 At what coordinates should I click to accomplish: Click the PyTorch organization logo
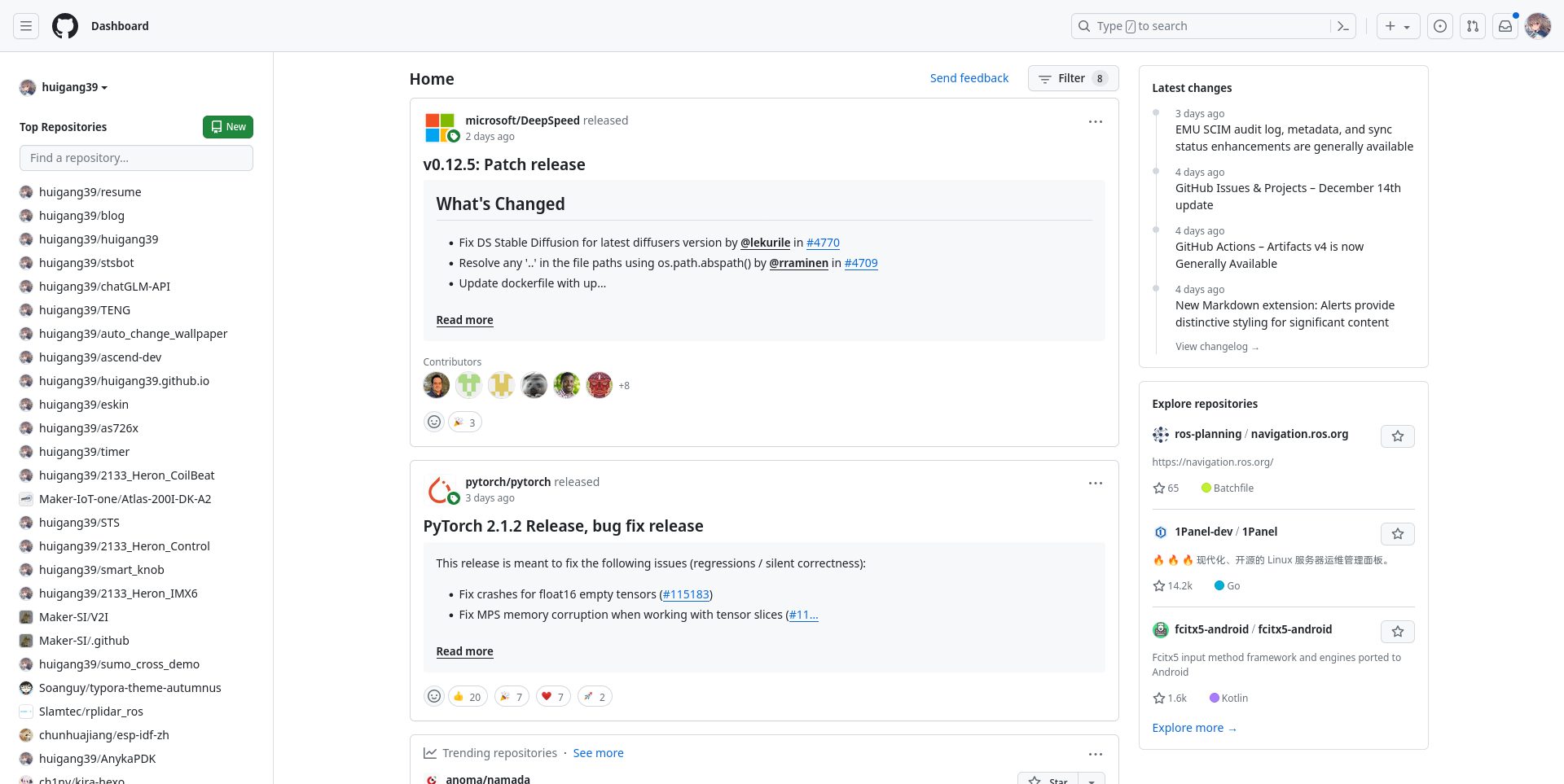point(440,489)
